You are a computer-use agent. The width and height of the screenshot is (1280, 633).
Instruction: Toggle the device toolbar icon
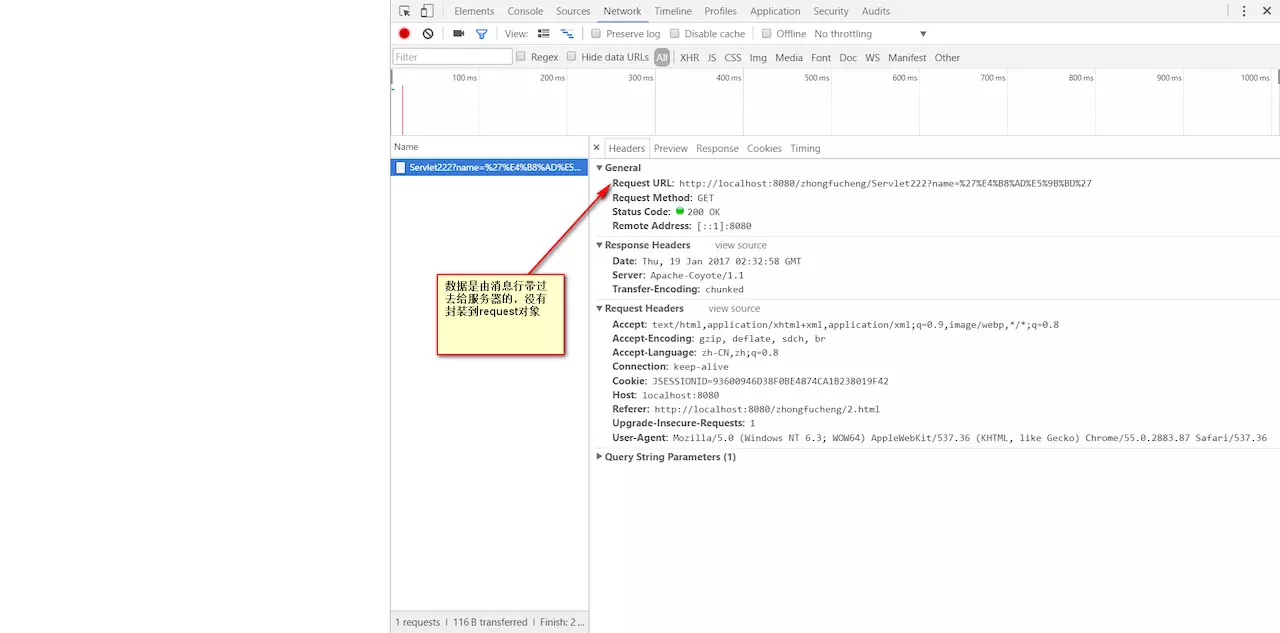click(427, 11)
